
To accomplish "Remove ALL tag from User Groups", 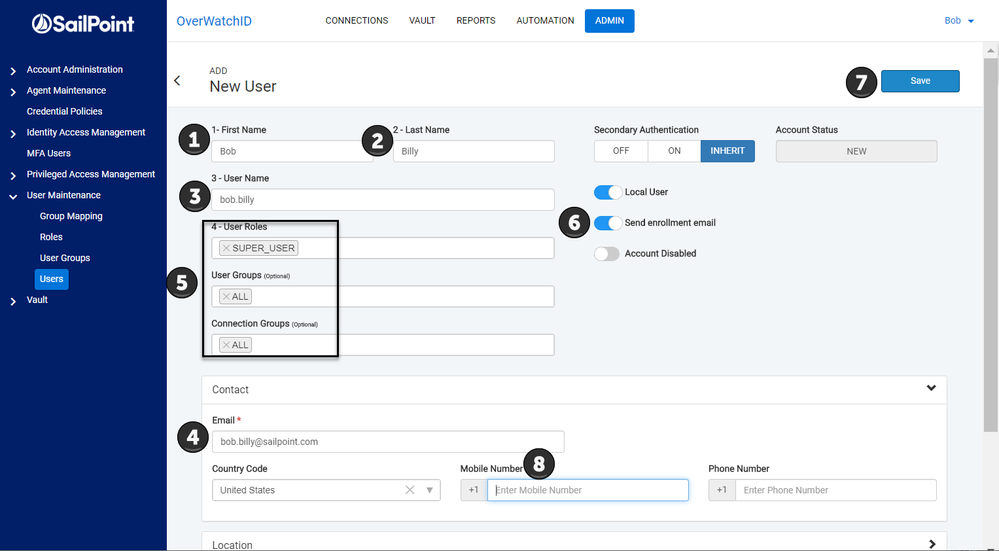I will [226, 297].
